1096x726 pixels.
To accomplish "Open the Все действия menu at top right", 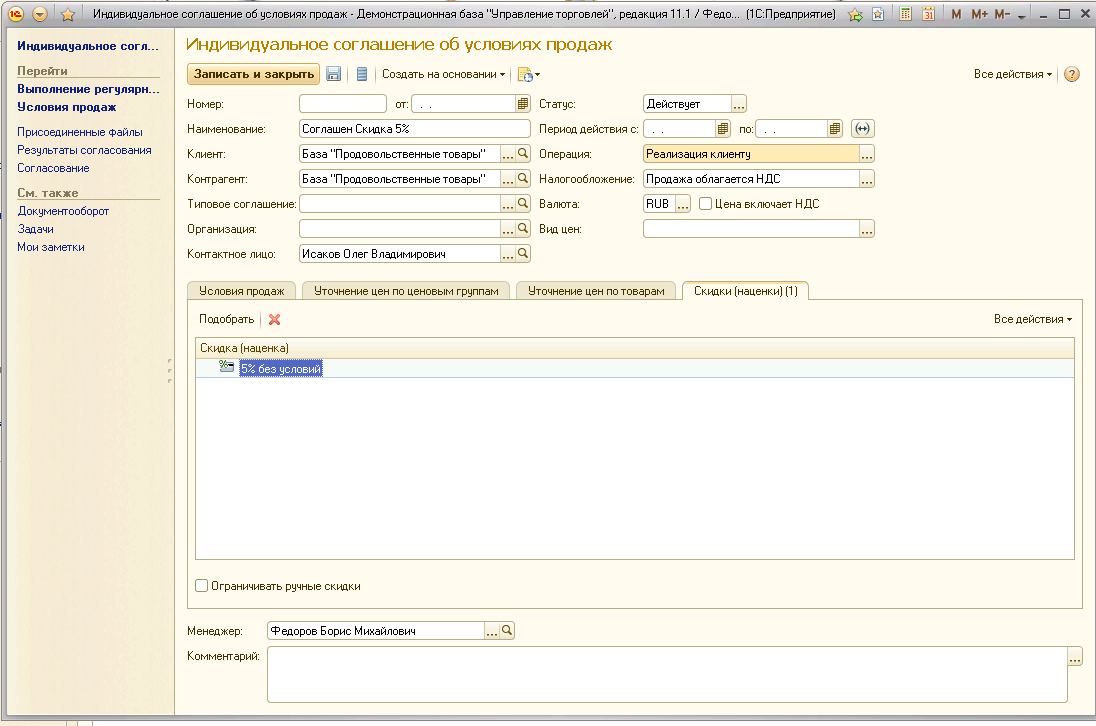I will [x=1012, y=74].
